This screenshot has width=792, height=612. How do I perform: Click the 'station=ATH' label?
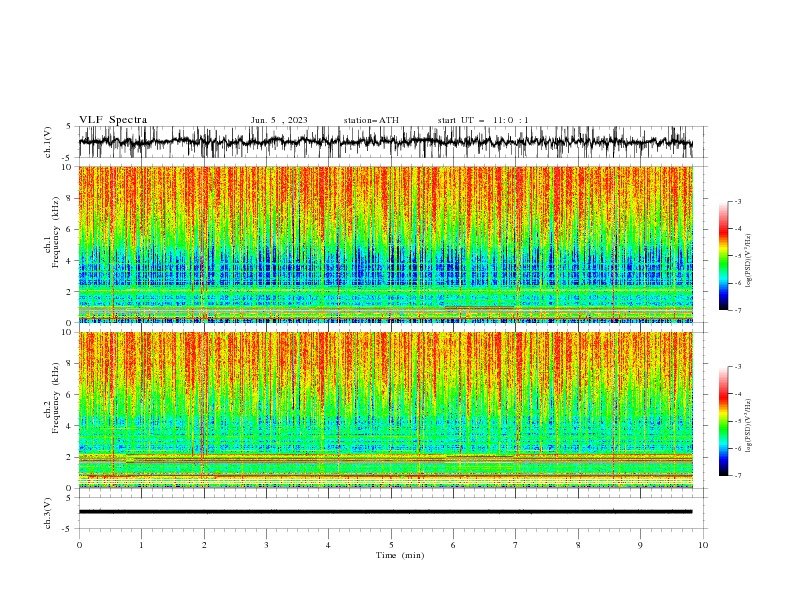[x=371, y=120]
